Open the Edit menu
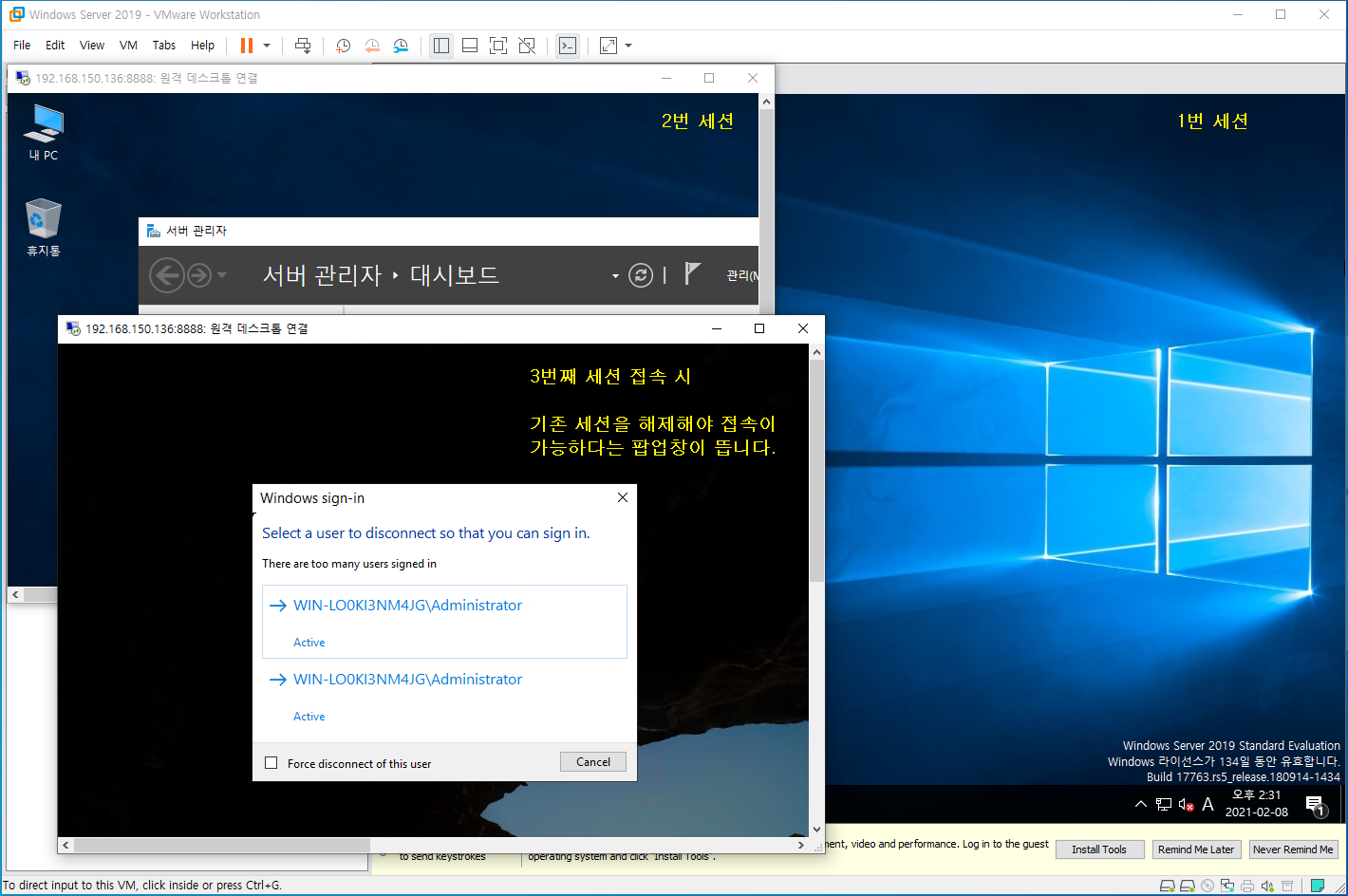The width and height of the screenshot is (1348, 896). (55, 45)
